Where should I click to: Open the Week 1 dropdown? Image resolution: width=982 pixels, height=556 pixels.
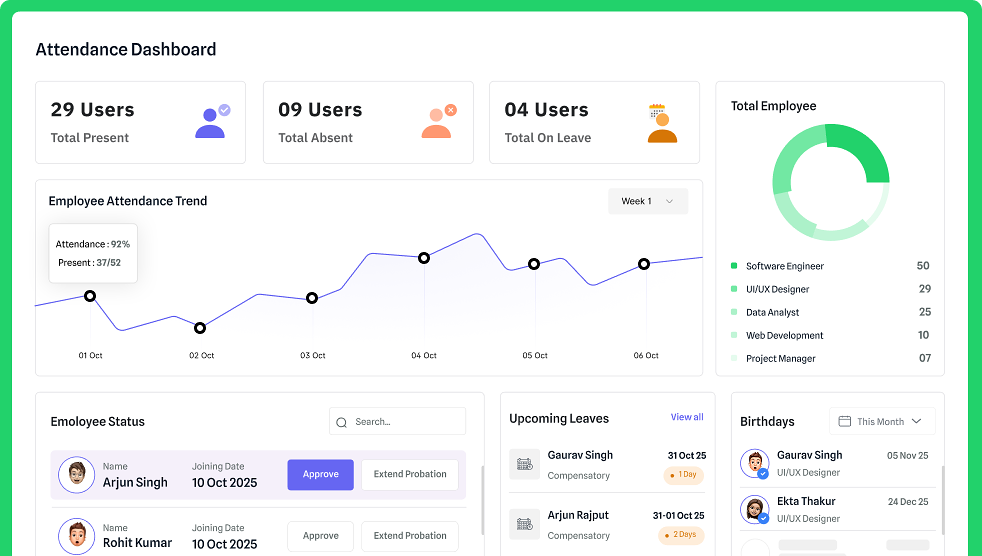coord(647,201)
